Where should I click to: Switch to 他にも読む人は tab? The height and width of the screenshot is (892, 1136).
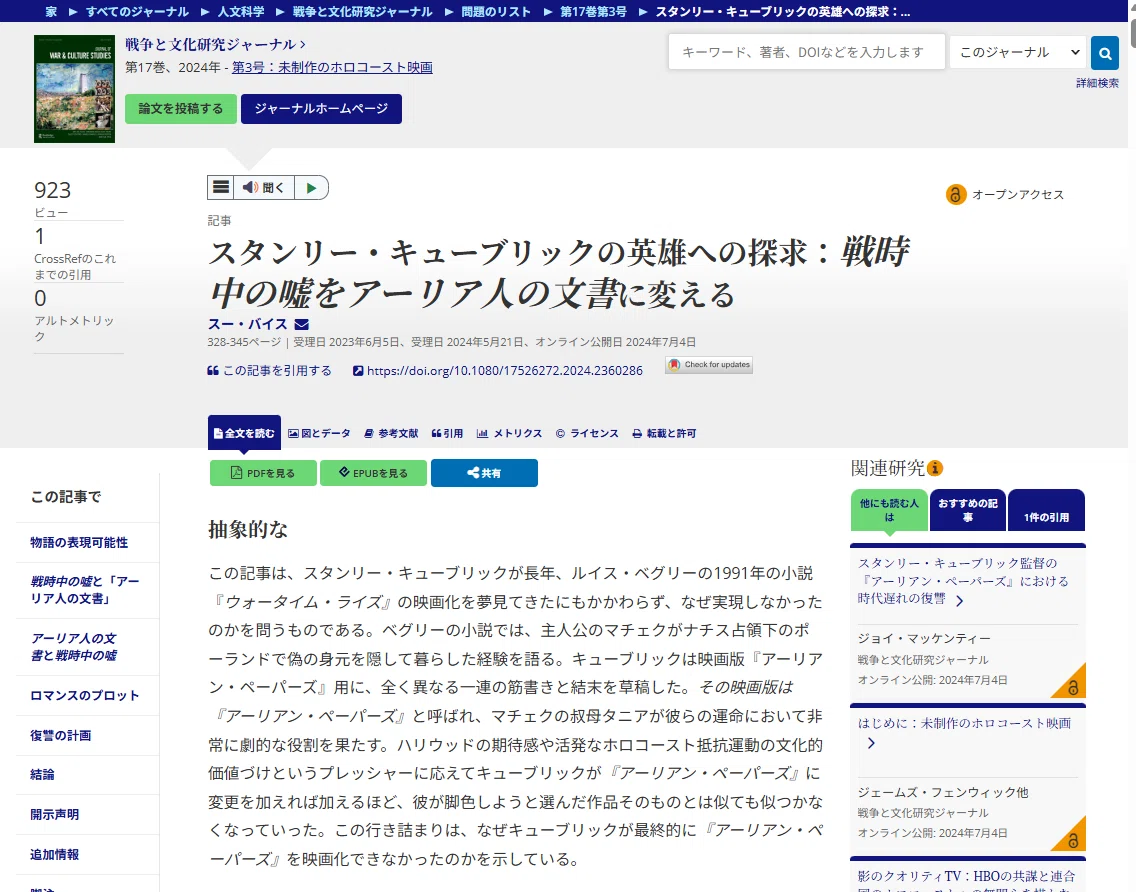click(889, 510)
